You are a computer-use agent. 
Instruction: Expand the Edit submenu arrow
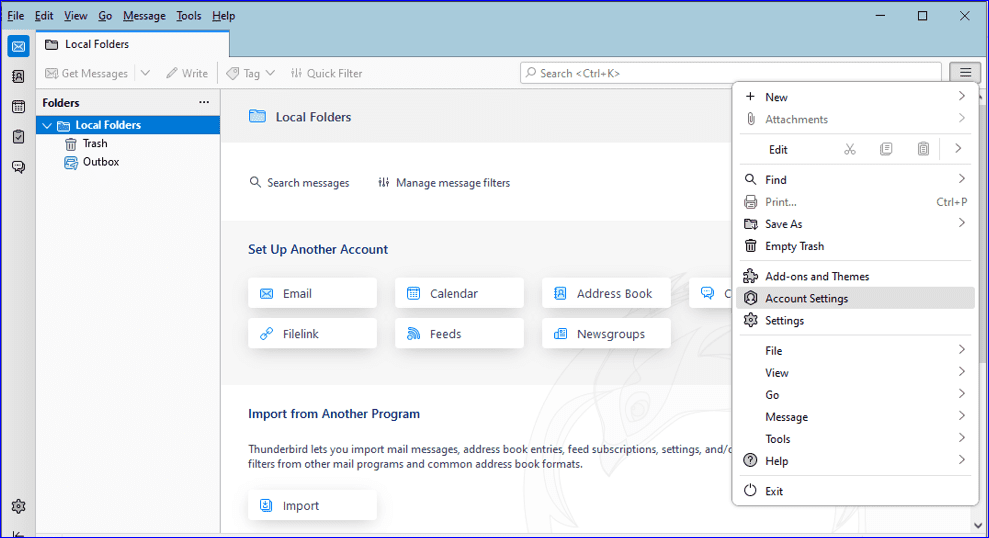pyautogui.click(x=958, y=149)
